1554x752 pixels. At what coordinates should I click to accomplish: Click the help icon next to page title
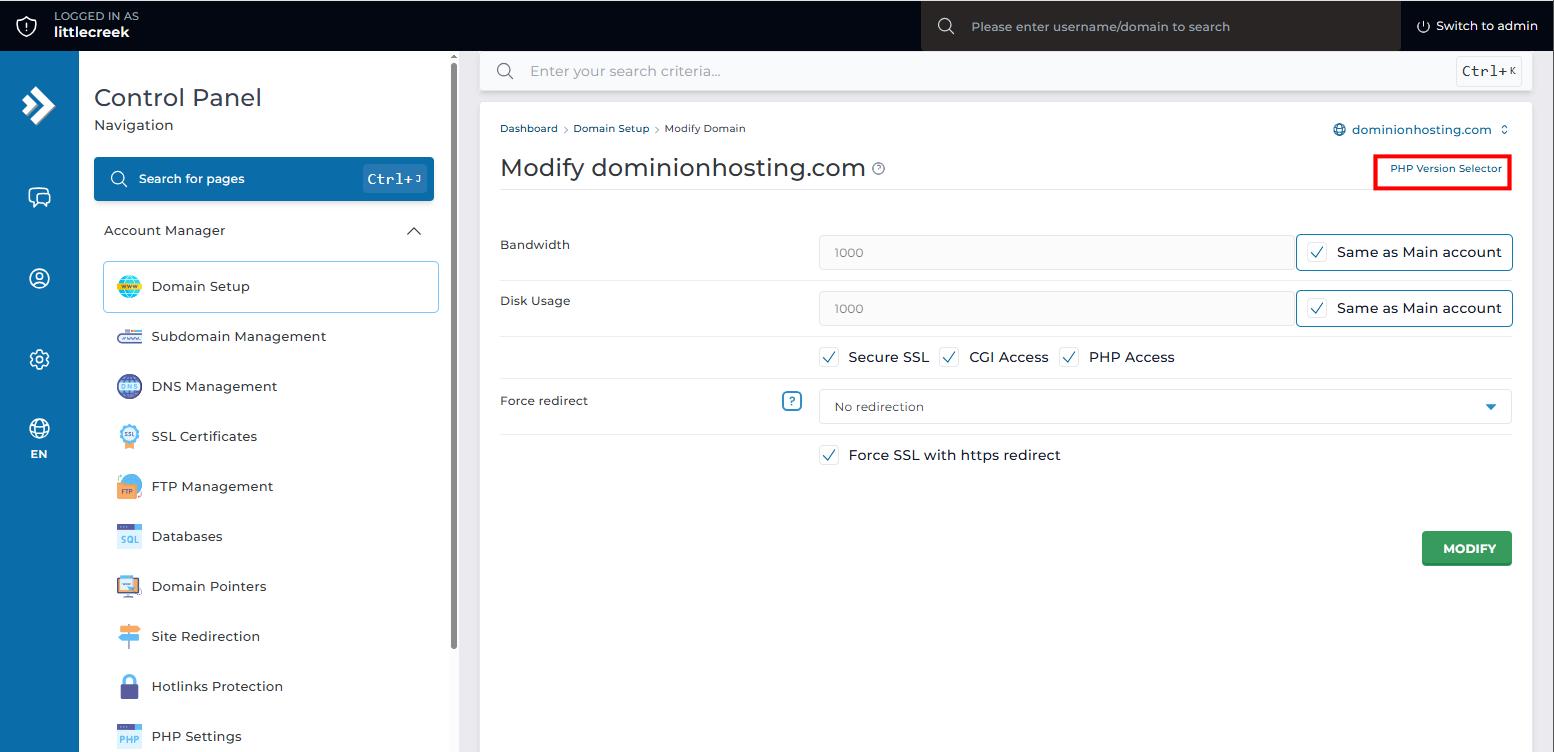point(878,169)
